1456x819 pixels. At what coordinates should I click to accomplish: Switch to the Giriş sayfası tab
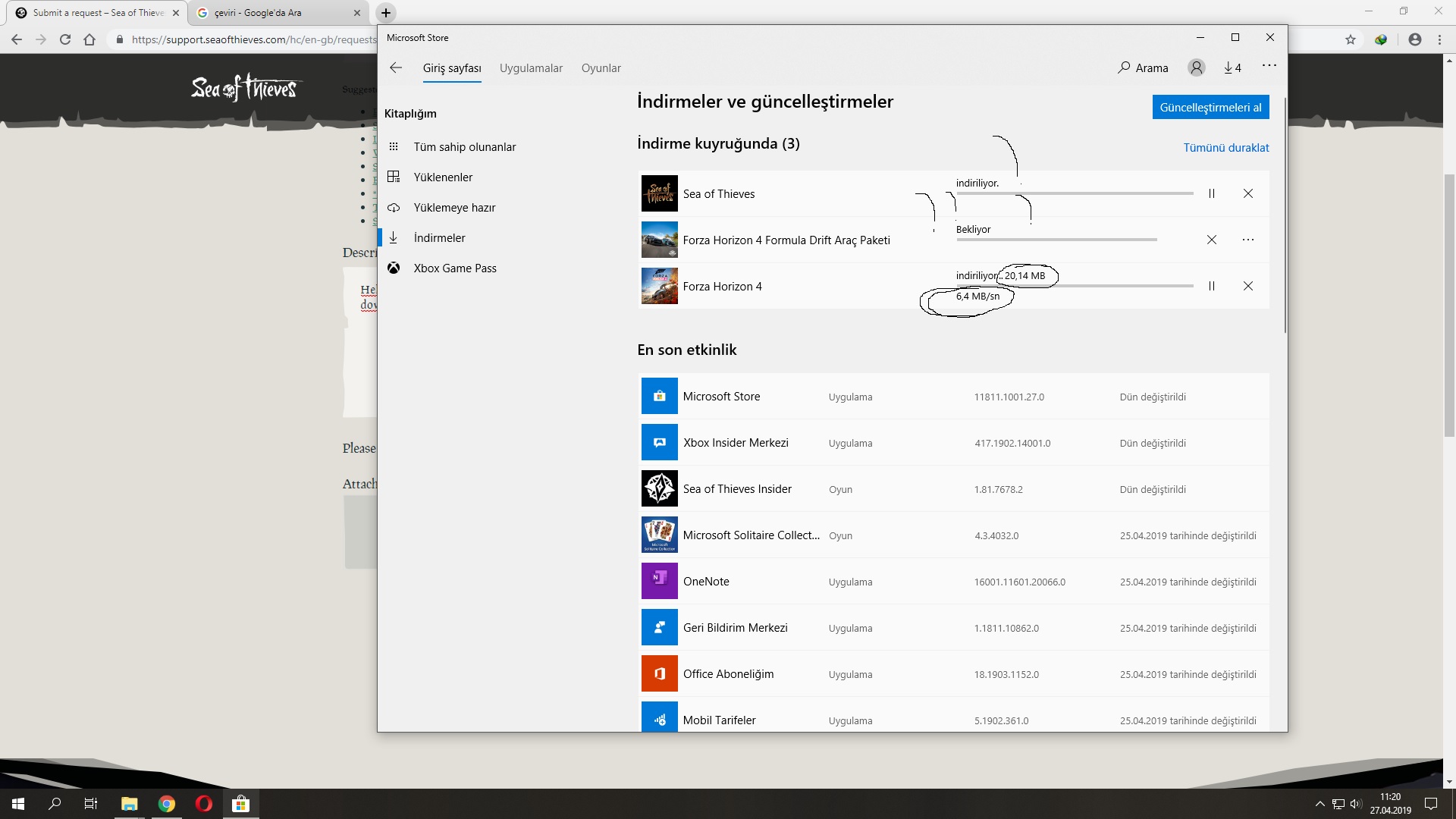pyautogui.click(x=452, y=68)
